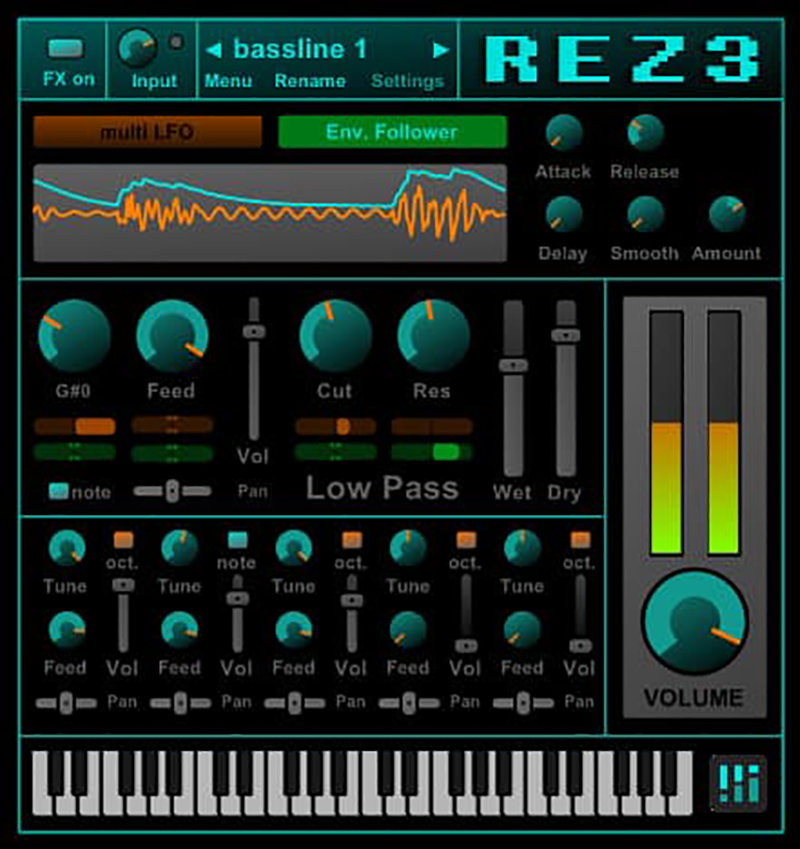800x849 pixels.
Task: Enable the note toggle in the filter section
Action: pyautogui.click(x=60, y=491)
